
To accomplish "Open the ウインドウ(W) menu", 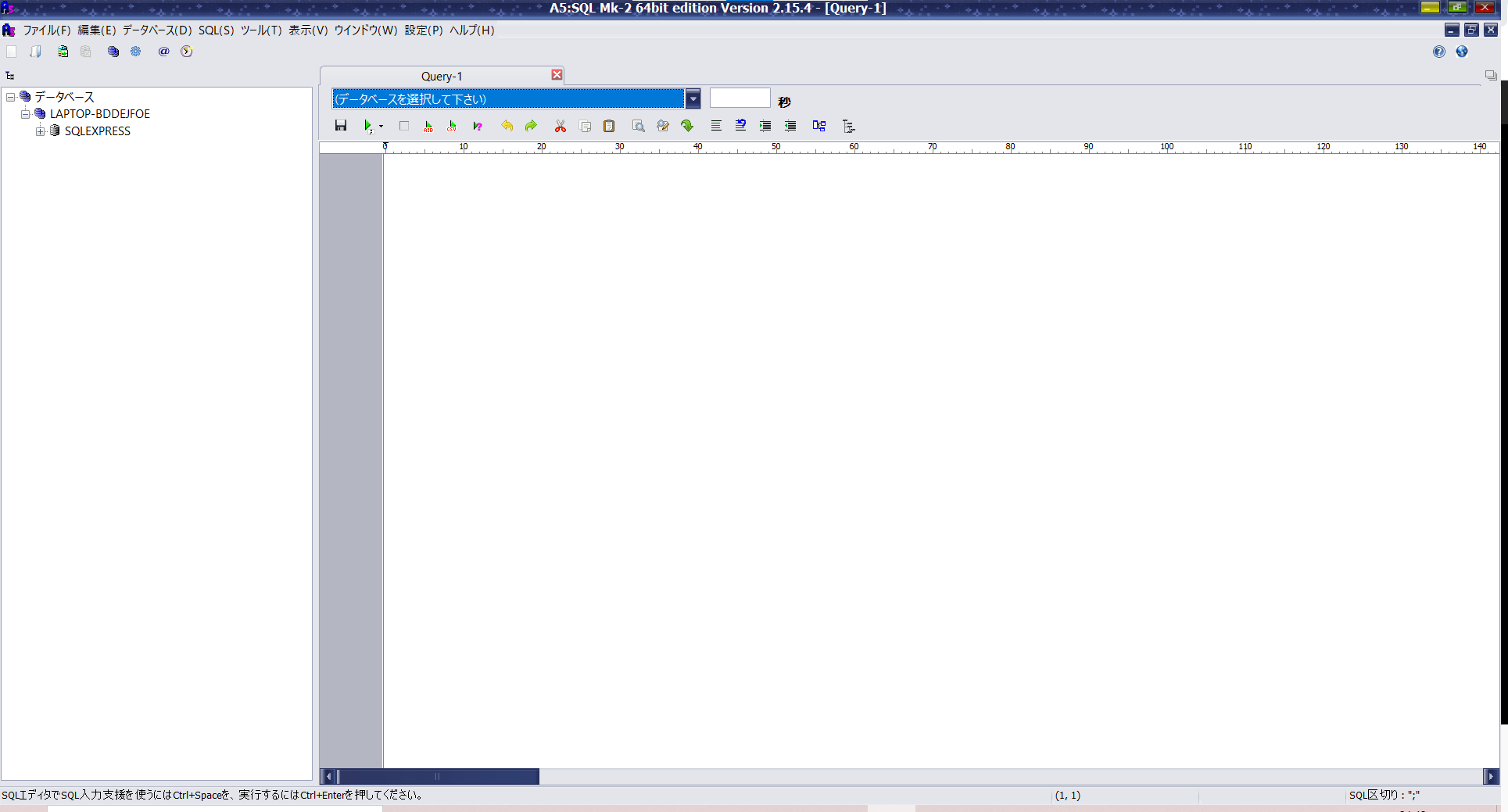I will [x=366, y=30].
